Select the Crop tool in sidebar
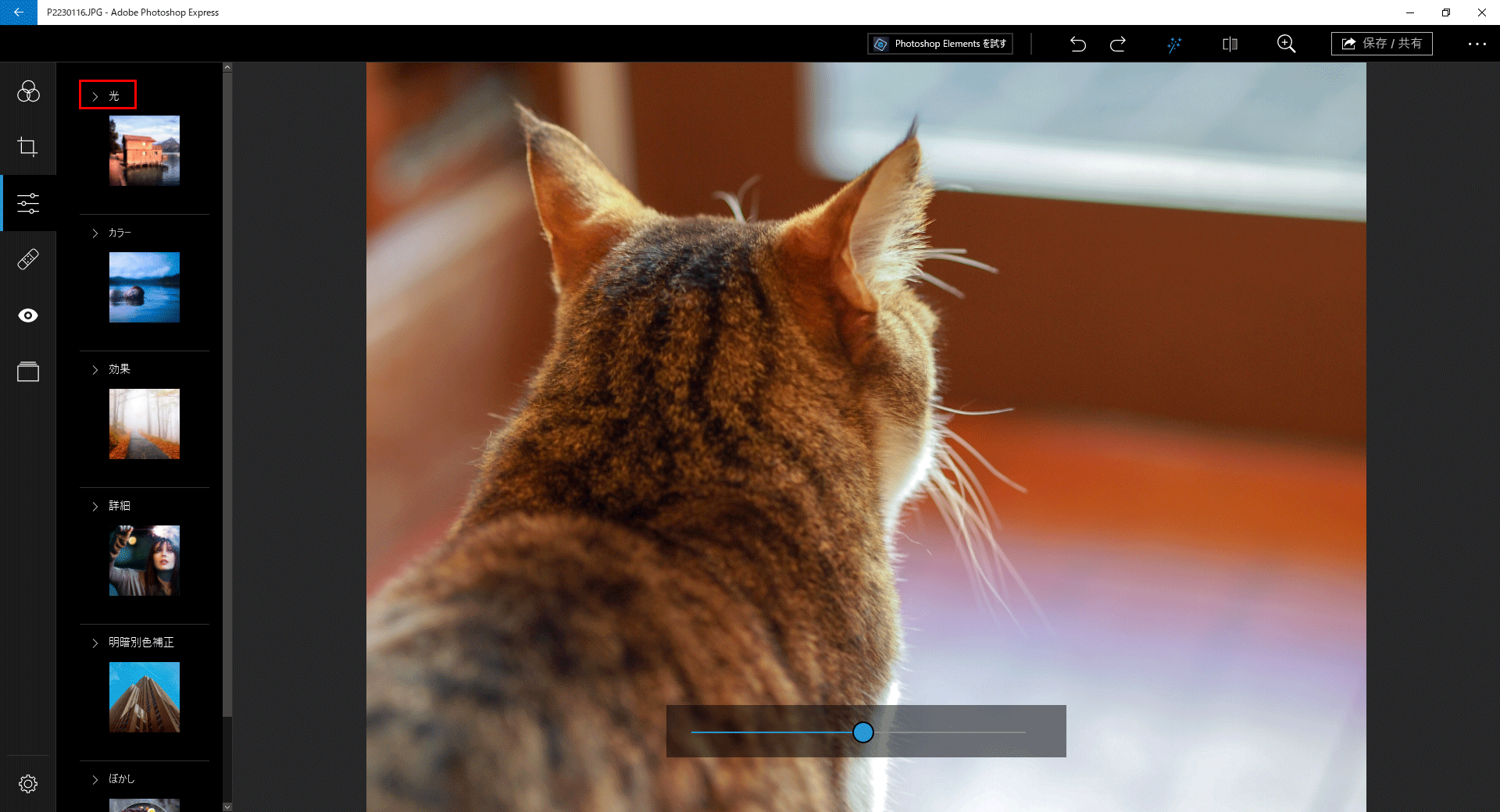1500x812 pixels. click(28, 147)
